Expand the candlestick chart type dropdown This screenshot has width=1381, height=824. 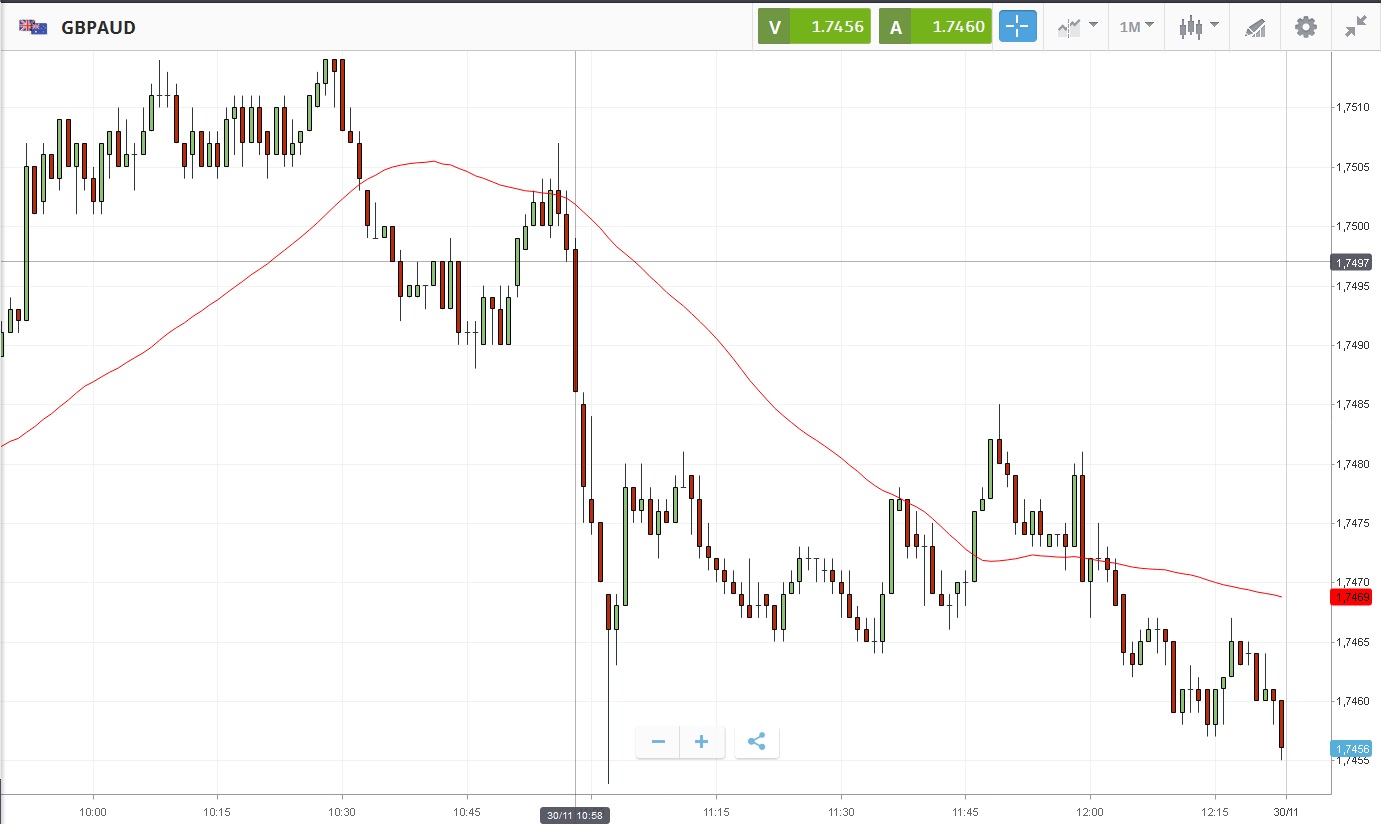[x=1198, y=27]
